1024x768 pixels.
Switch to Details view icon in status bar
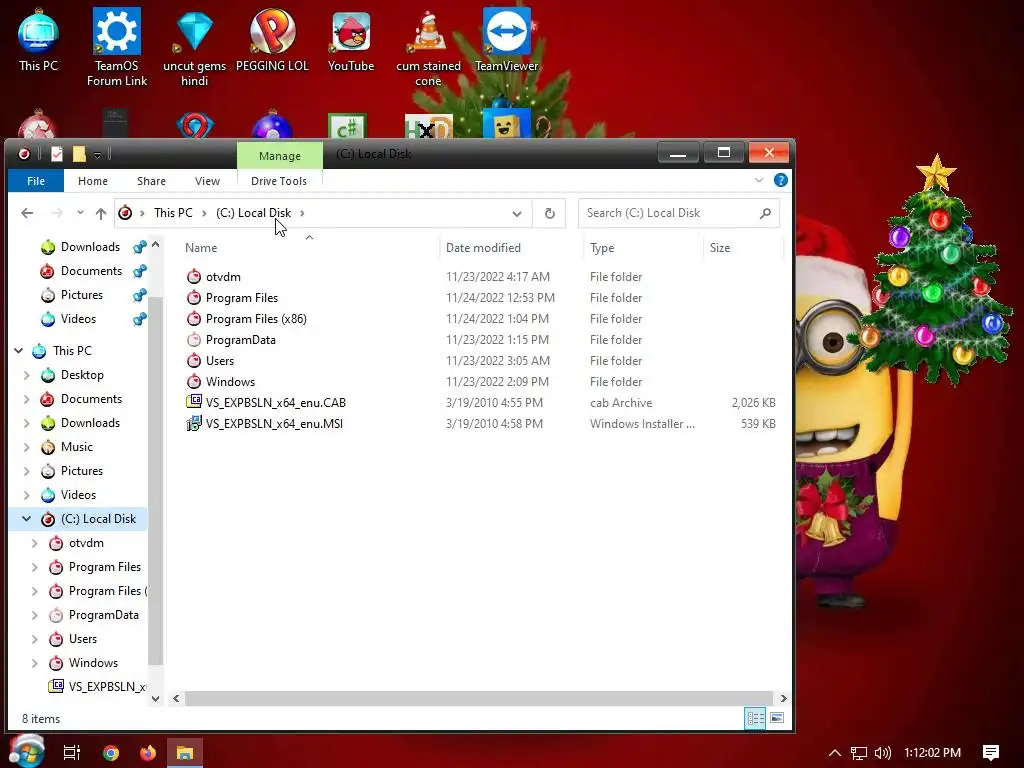[x=756, y=718]
